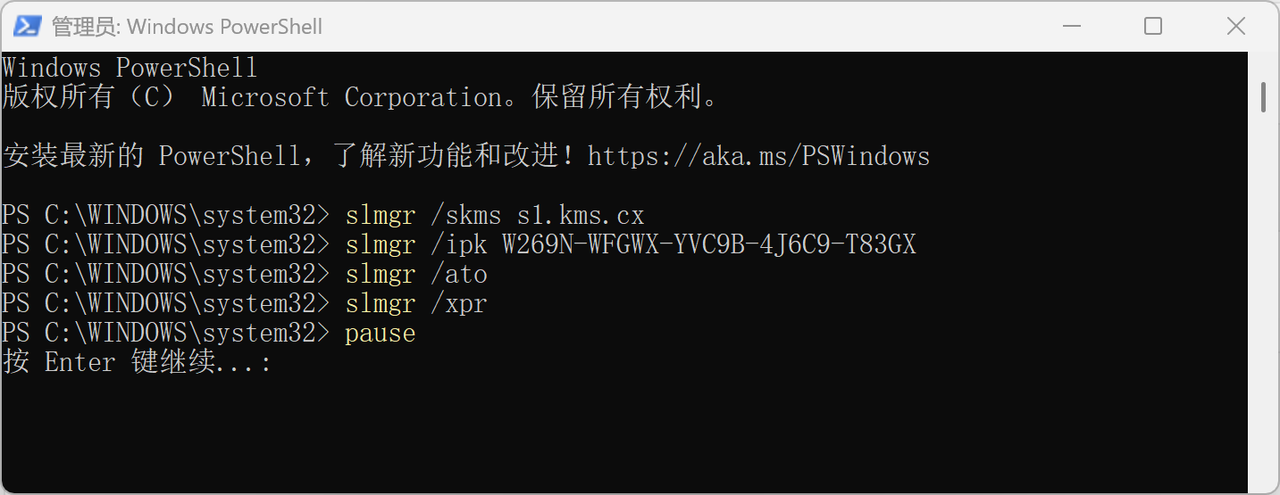Click the W269N product key text
The height and width of the screenshot is (495, 1280).
tap(708, 244)
